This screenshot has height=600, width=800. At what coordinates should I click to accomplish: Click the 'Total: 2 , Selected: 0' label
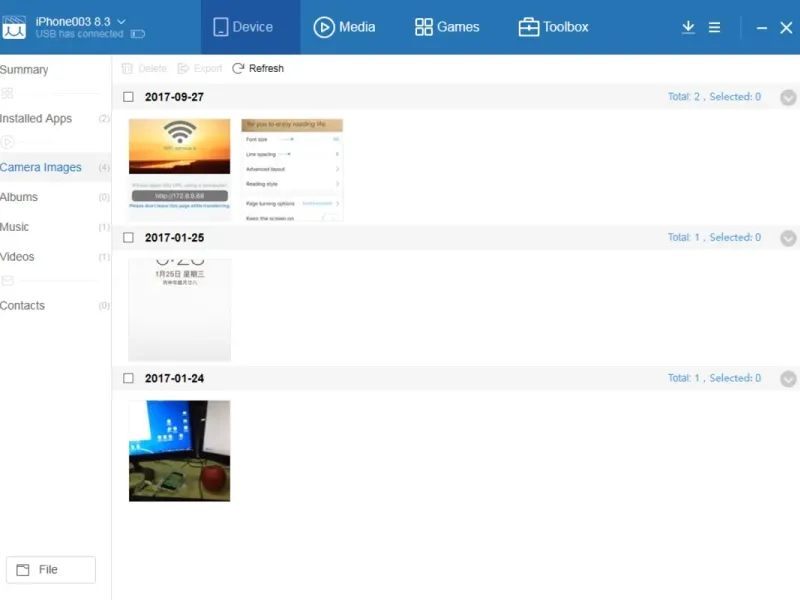(714, 97)
